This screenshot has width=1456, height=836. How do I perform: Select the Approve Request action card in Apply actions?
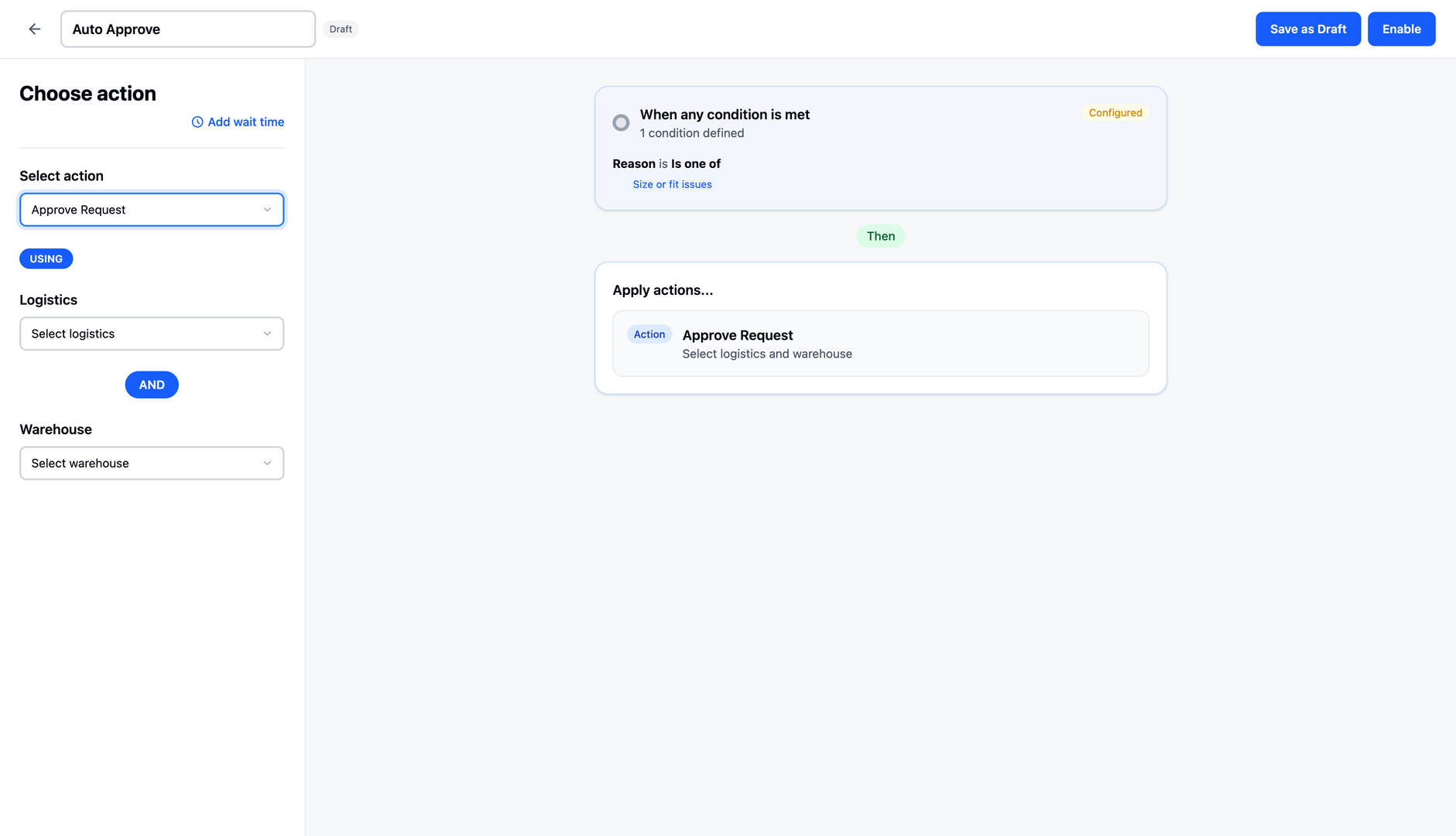(880, 343)
